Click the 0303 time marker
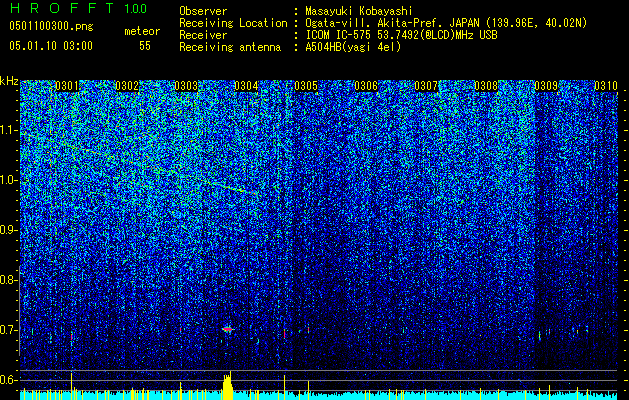 tap(186, 86)
